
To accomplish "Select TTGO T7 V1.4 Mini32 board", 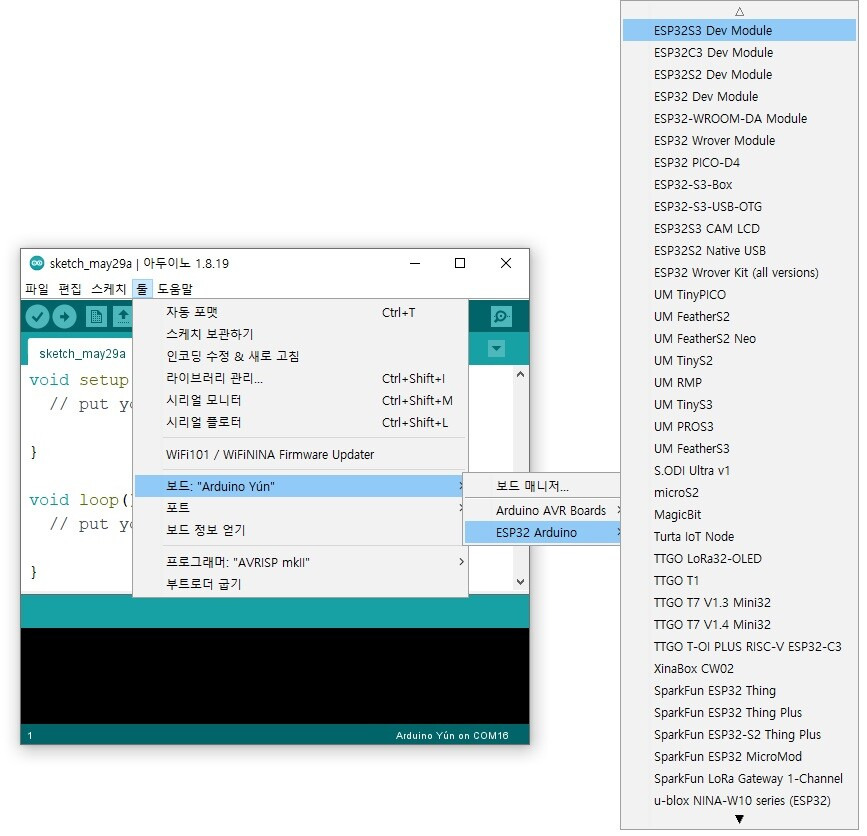I will [x=739, y=625].
